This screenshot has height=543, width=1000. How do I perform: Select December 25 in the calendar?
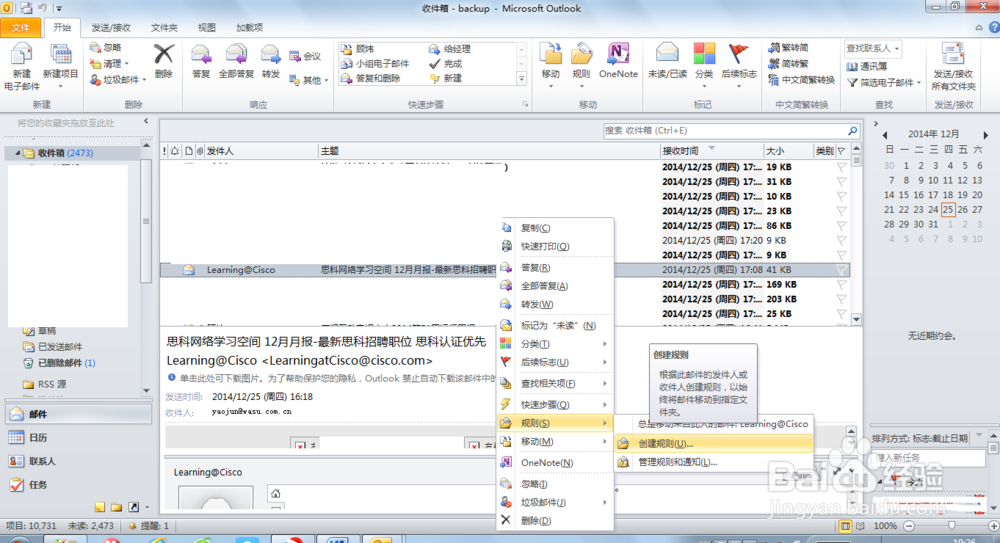tap(948, 209)
